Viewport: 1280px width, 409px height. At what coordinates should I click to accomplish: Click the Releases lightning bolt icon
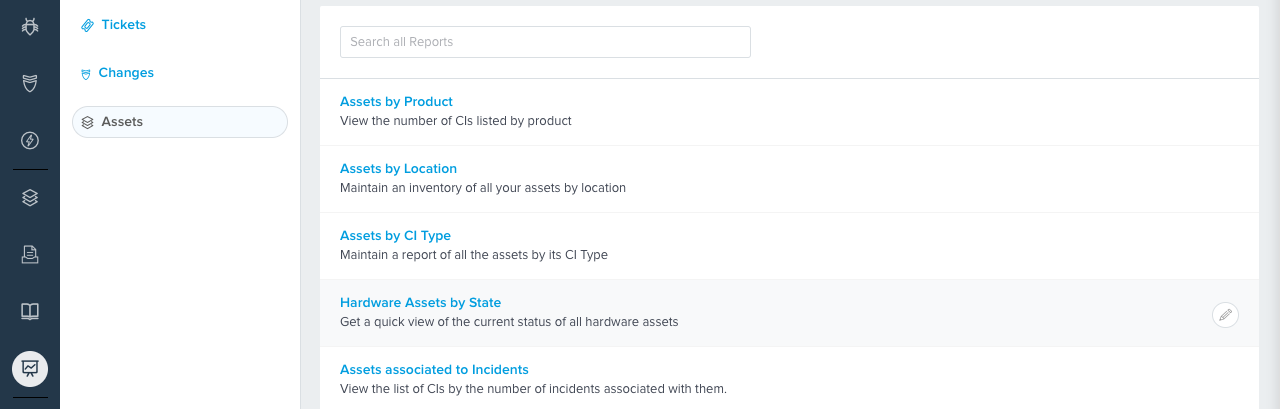pos(30,140)
